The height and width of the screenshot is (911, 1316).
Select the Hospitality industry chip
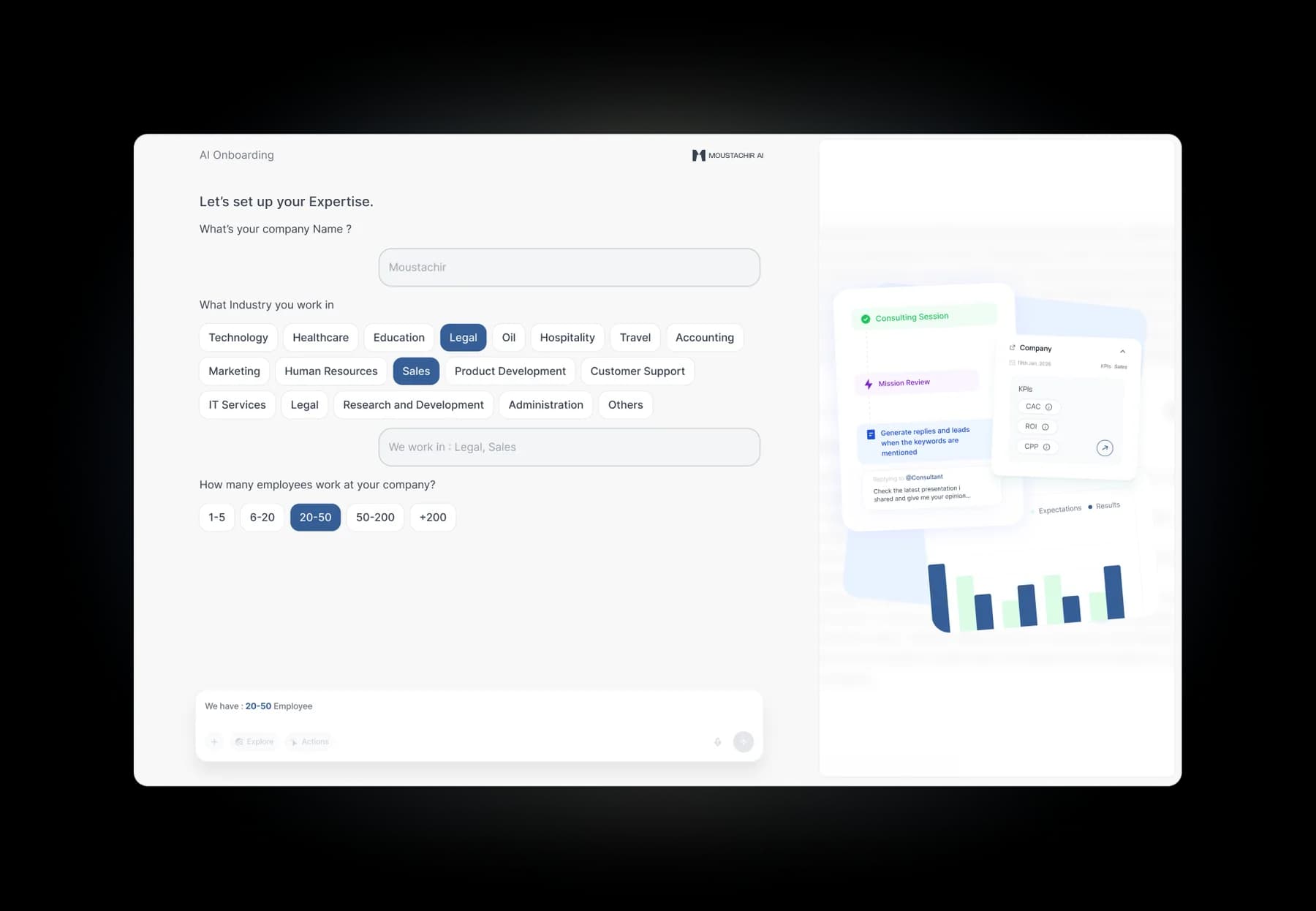(x=567, y=337)
